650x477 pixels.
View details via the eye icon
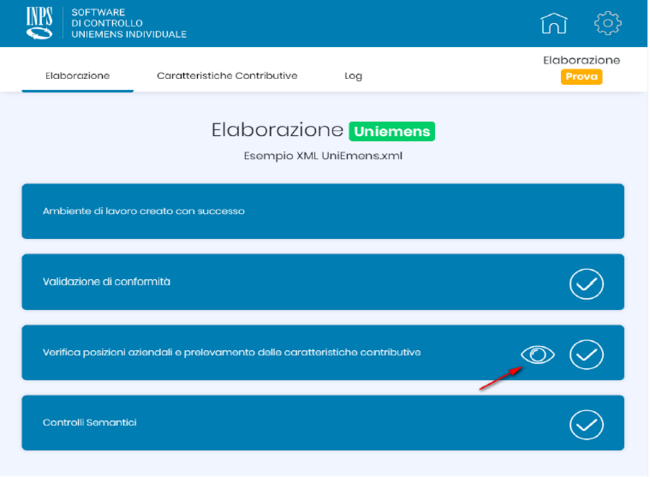[537, 354]
